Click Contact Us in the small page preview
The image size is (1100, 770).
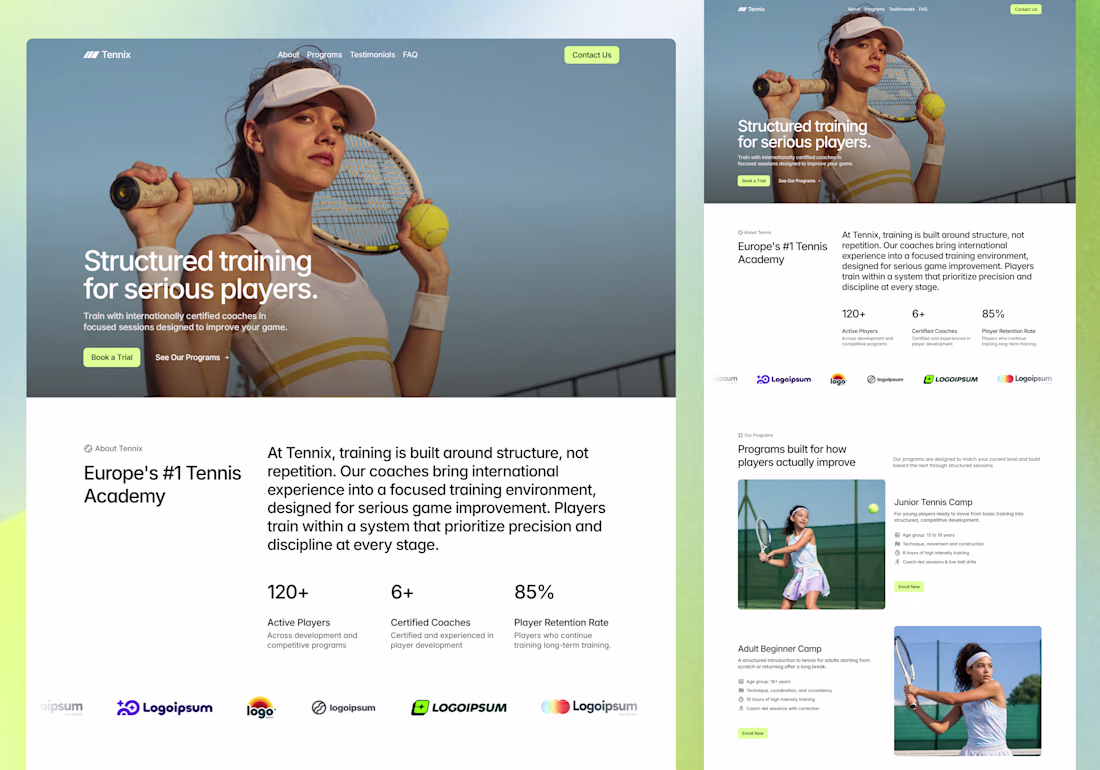(x=1026, y=9)
